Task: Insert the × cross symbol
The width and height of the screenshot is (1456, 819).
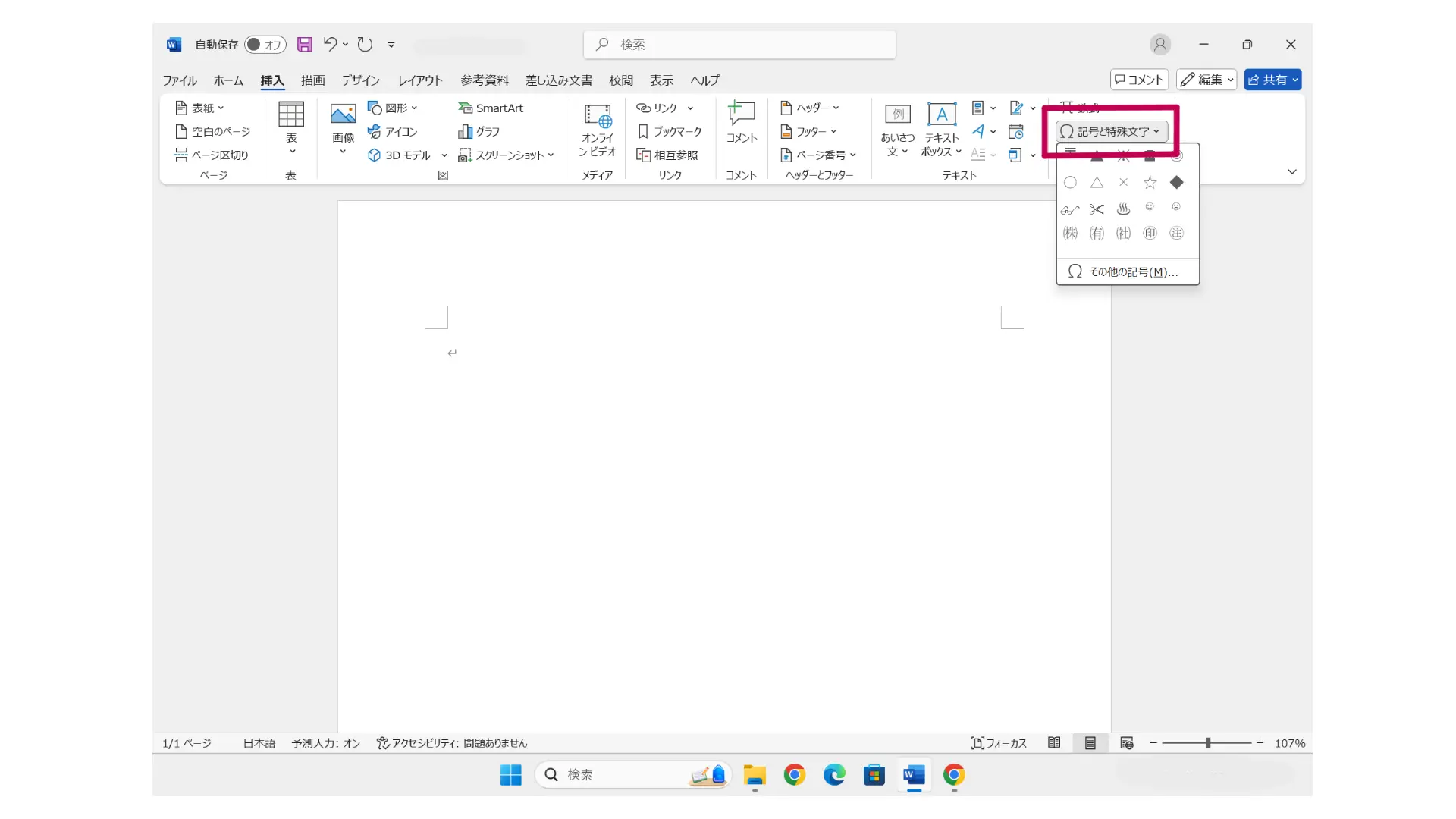Action: point(1123,182)
